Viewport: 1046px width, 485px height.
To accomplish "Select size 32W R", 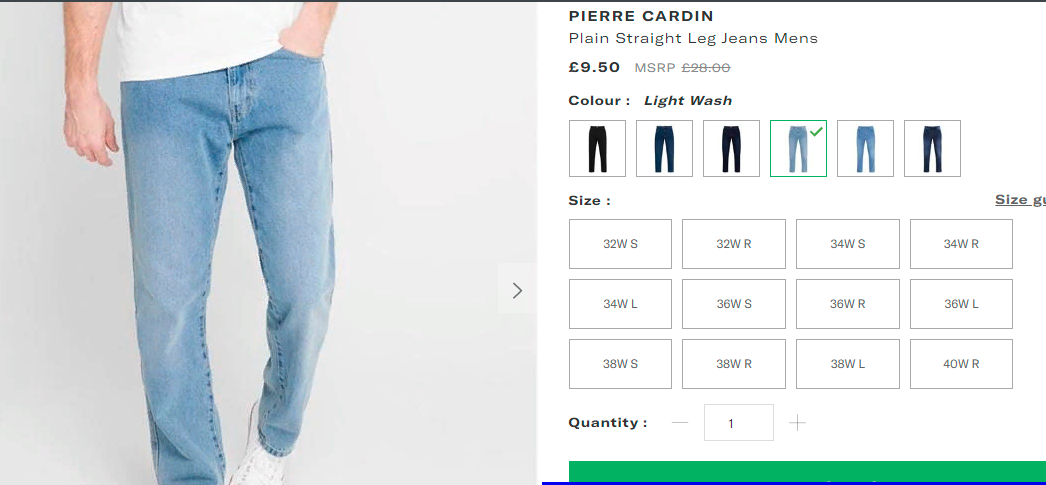I will click(x=734, y=244).
